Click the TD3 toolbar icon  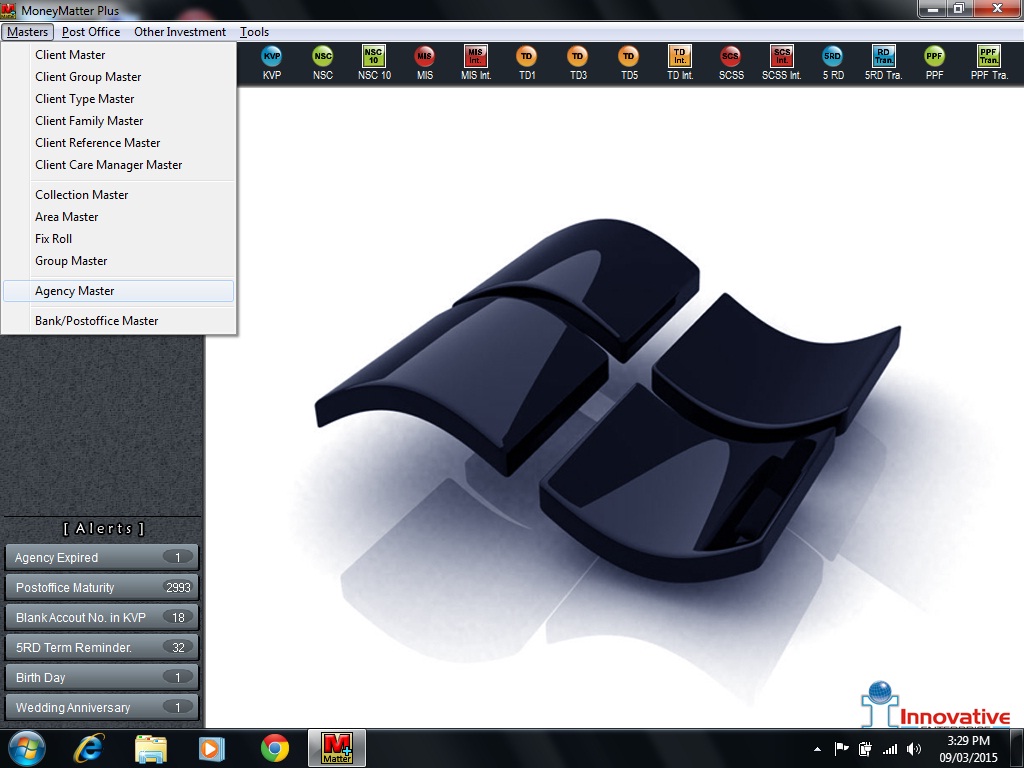click(x=578, y=62)
